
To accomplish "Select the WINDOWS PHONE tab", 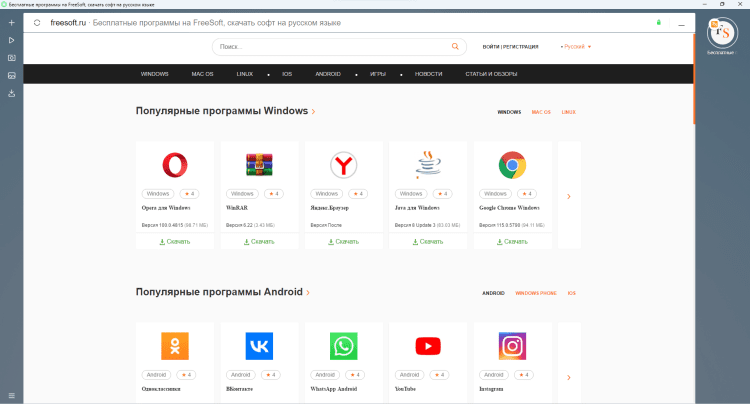I will coord(536,293).
